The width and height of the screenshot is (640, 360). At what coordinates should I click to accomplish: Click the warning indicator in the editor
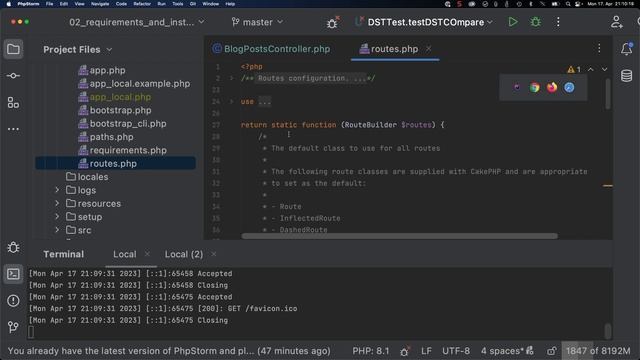pyautogui.click(x=573, y=69)
